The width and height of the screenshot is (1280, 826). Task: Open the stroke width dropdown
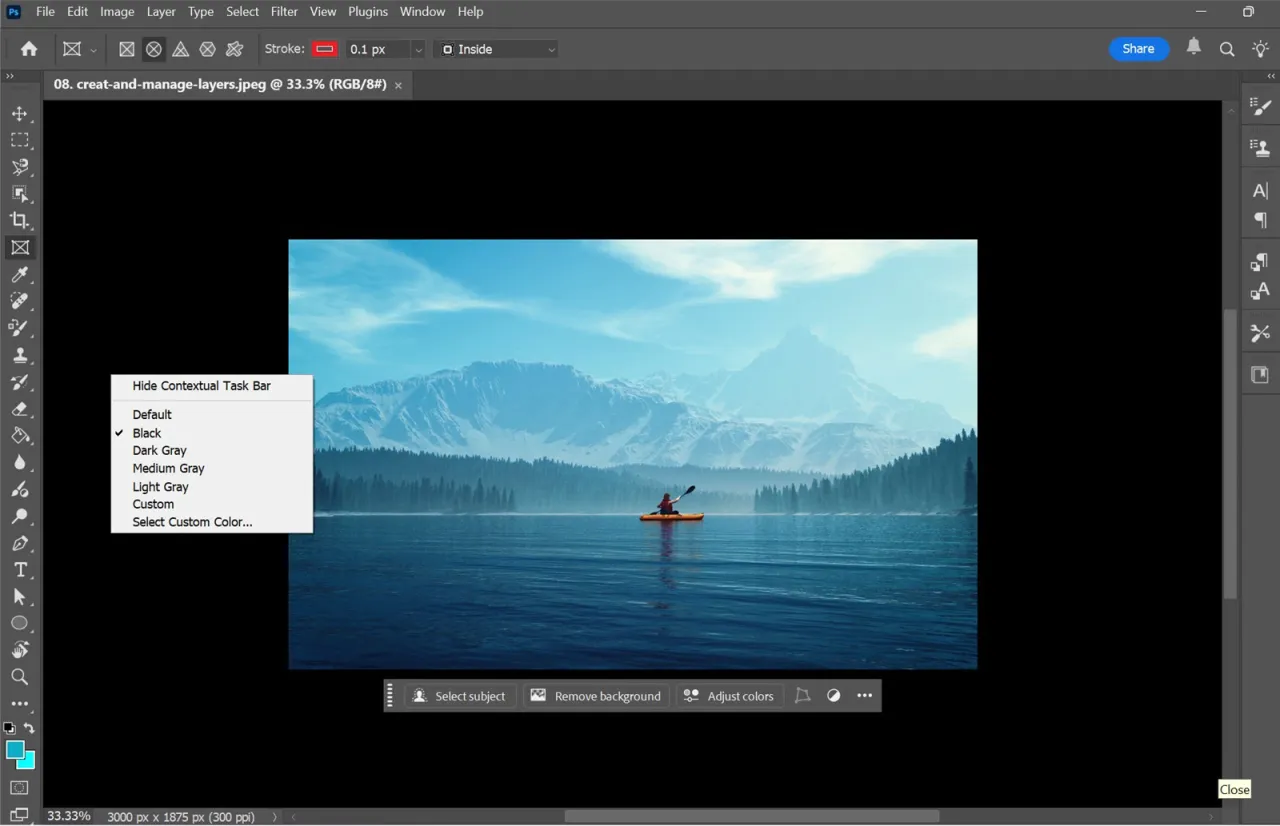[418, 48]
